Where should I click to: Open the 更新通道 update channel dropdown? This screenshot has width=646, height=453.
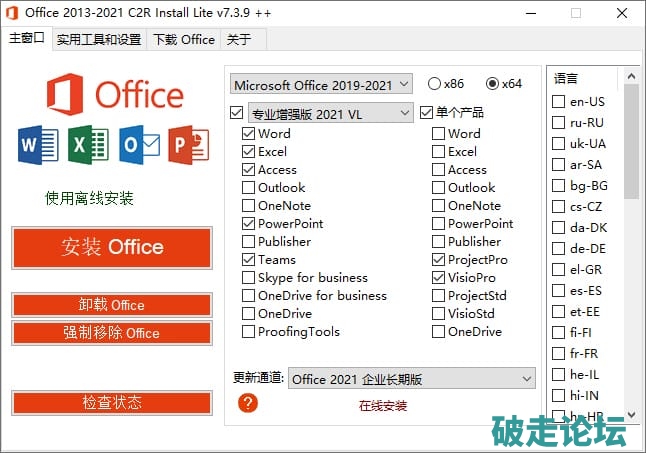pyautogui.click(x=412, y=379)
